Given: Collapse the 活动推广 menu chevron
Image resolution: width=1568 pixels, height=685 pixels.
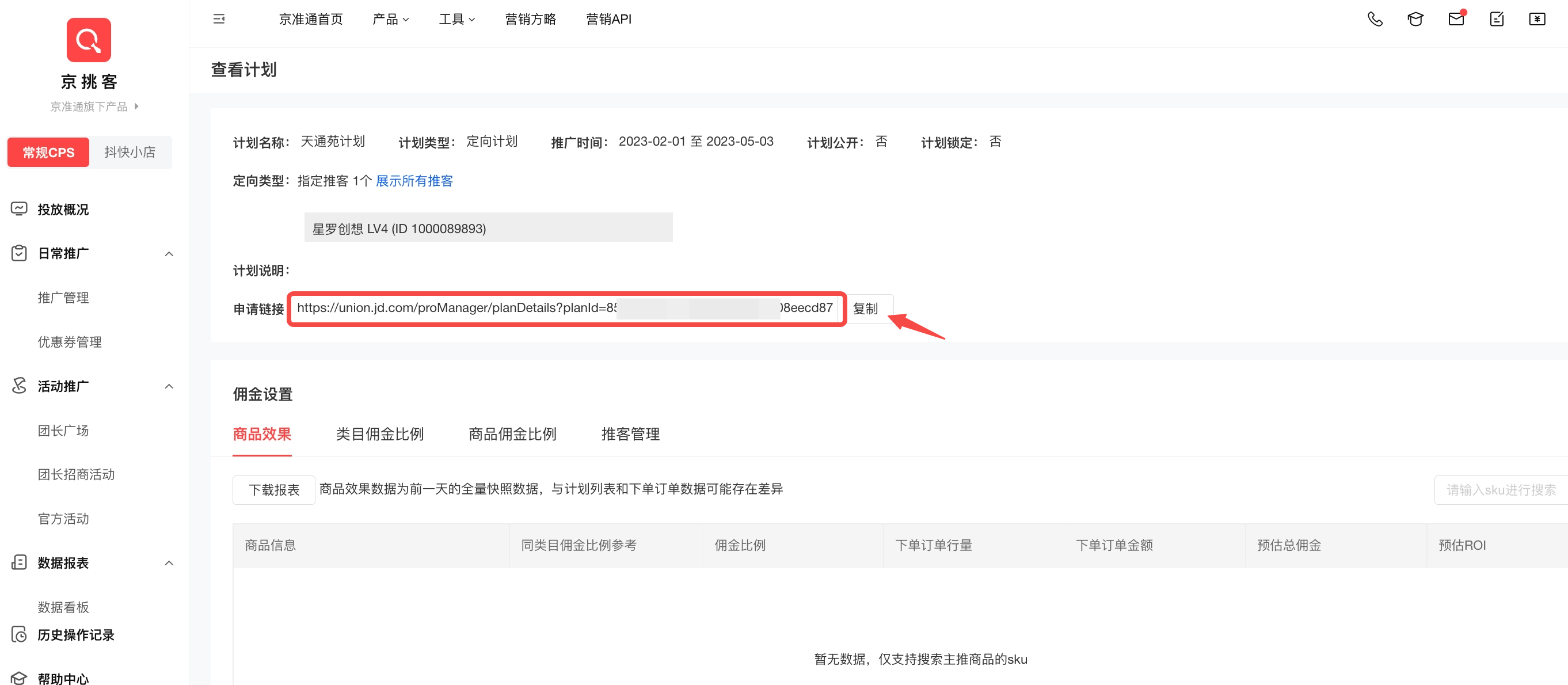Looking at the screenshot, I should (x=169, y=386).
